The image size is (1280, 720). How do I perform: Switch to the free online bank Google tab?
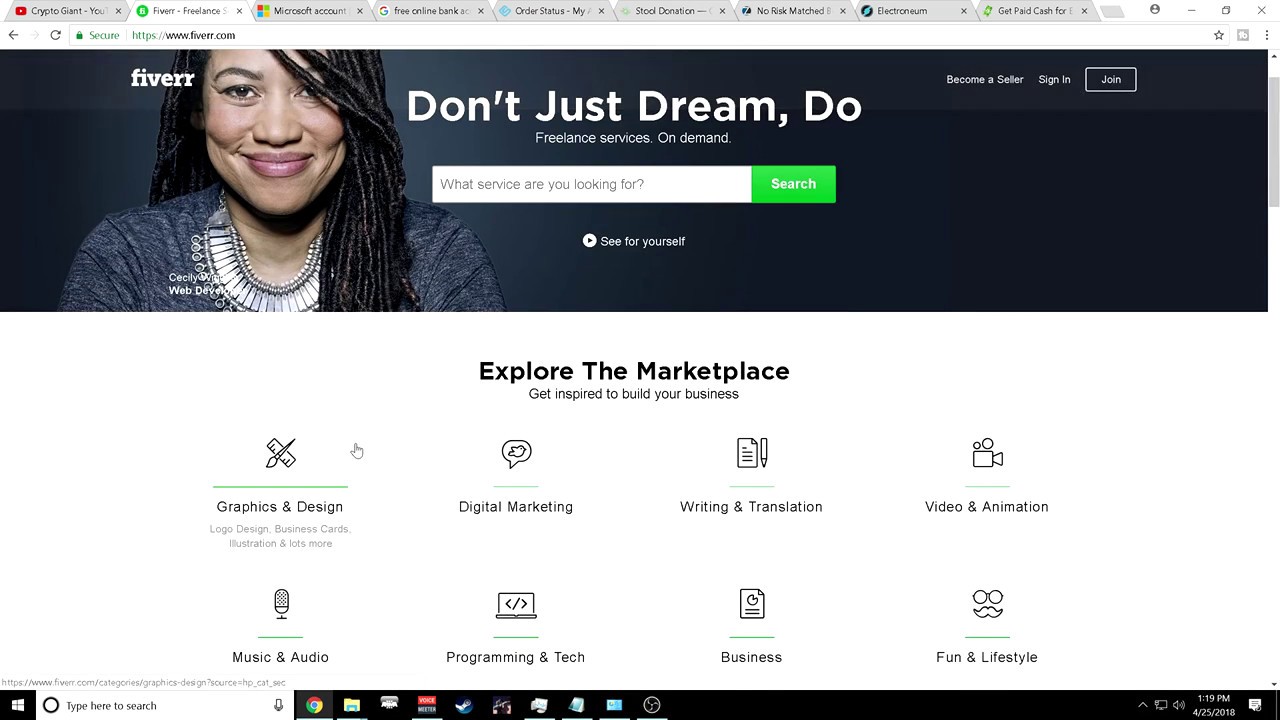pyautogui.click(x=431, y=11)
